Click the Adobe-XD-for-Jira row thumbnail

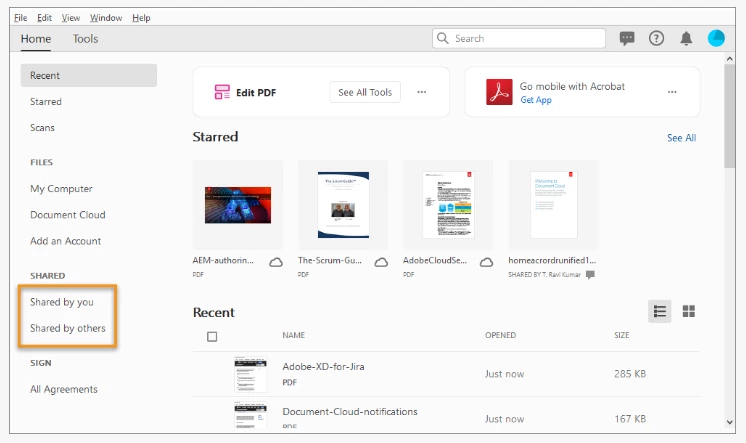(250, 374)
